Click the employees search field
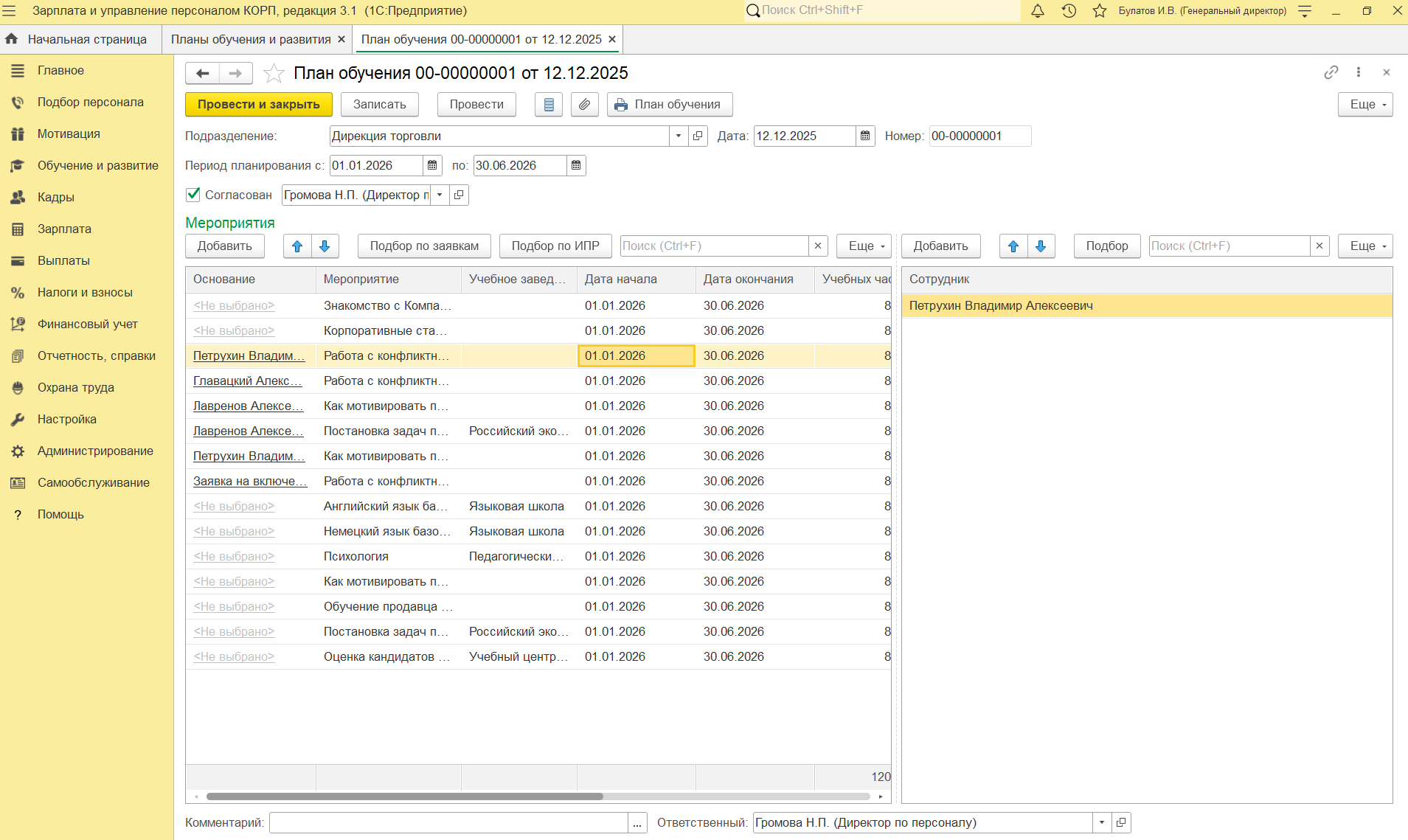Viewport: 1408px width, 840px height. click(1230, 246)
